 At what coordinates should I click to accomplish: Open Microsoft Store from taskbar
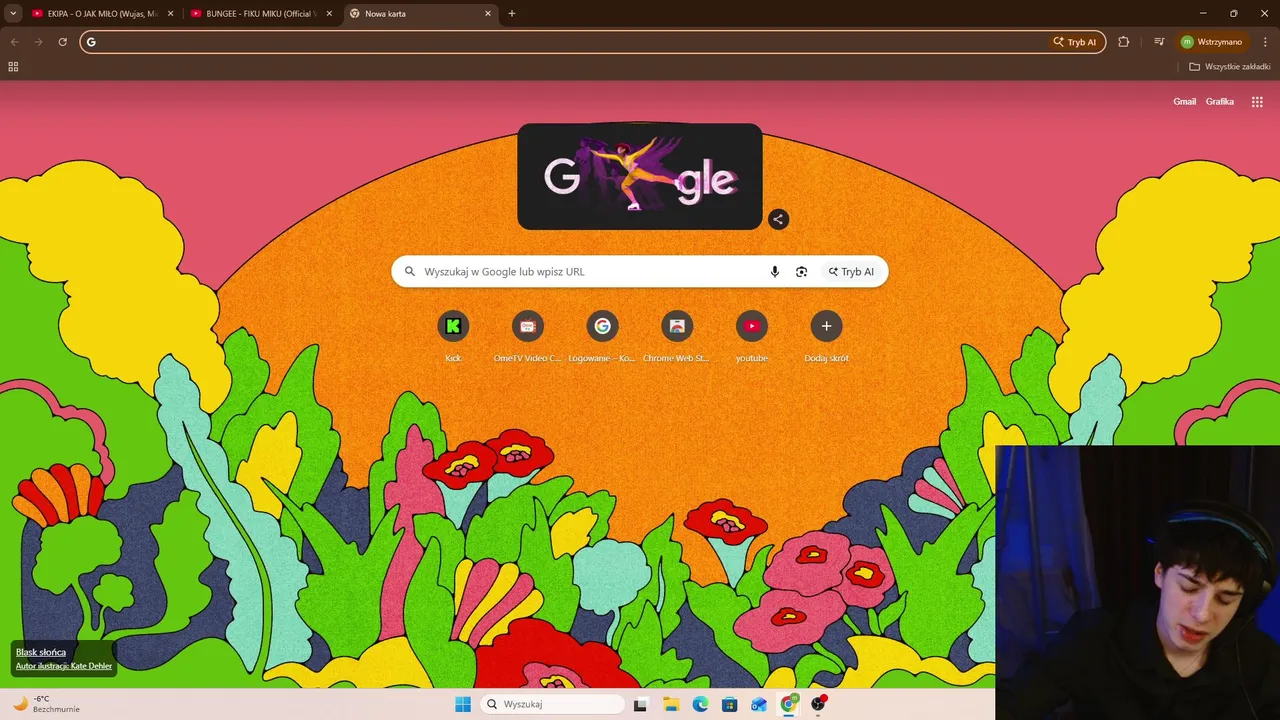[x=730, y=704]
